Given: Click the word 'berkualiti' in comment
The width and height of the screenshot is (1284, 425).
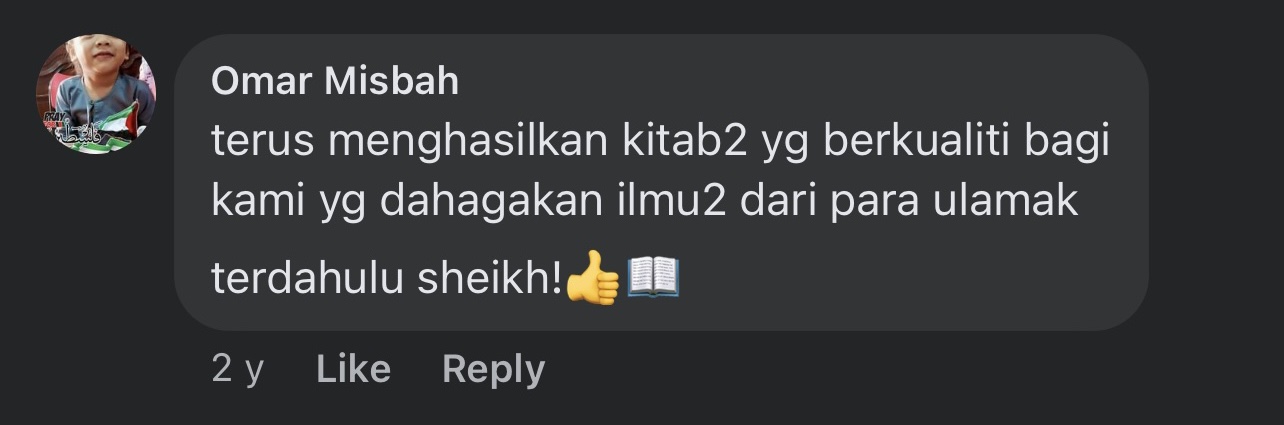Looking at the screenshot, I should (x=920, y=142).
